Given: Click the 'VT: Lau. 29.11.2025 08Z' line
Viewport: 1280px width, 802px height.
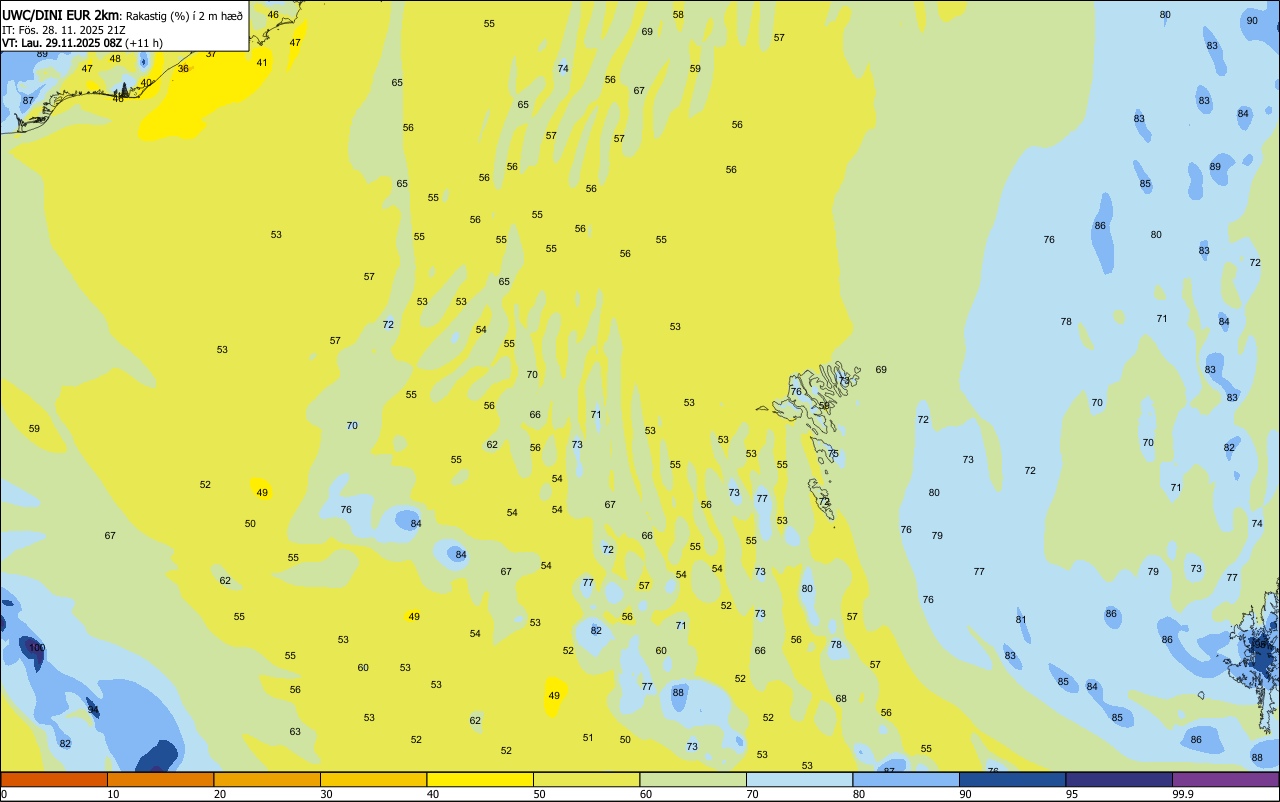Looking at the screenshot, I should coord(61,43).
